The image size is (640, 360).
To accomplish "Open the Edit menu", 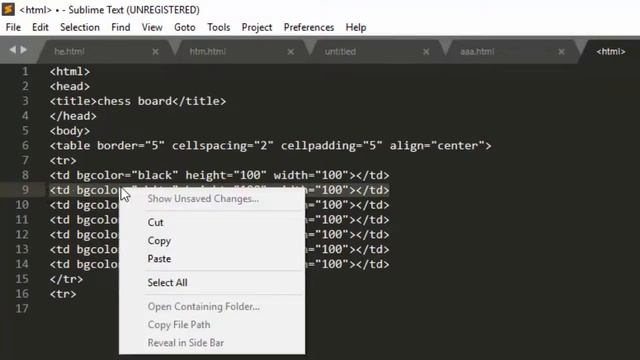I will [x=40, y=27].
